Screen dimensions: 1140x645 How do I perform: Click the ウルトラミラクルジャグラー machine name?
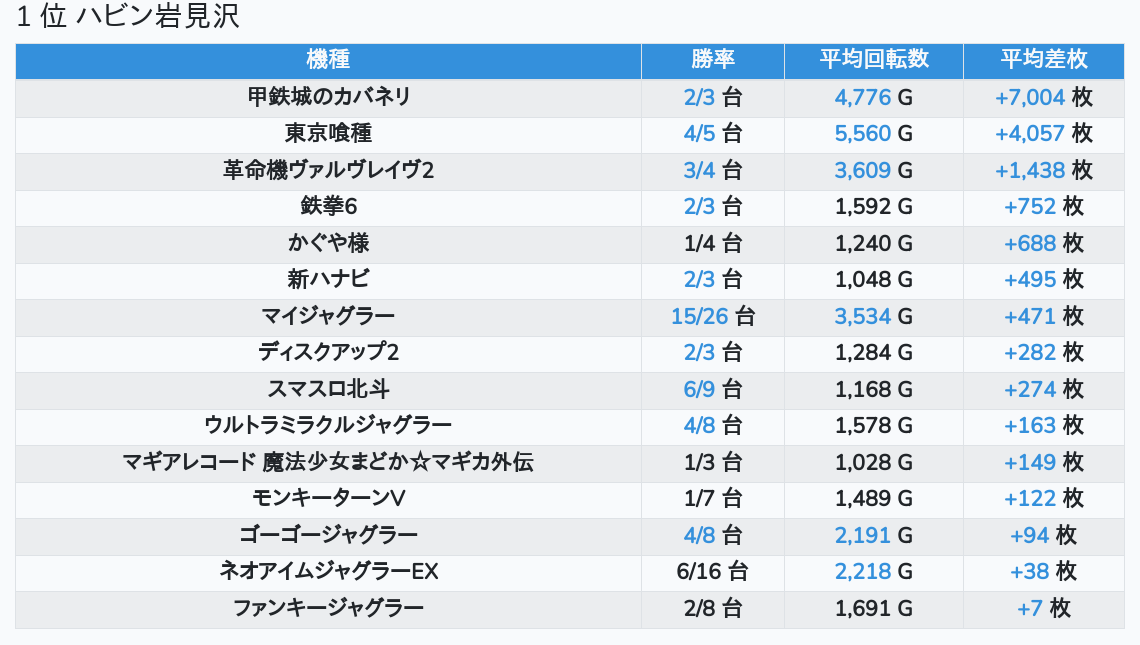[328, 426]
